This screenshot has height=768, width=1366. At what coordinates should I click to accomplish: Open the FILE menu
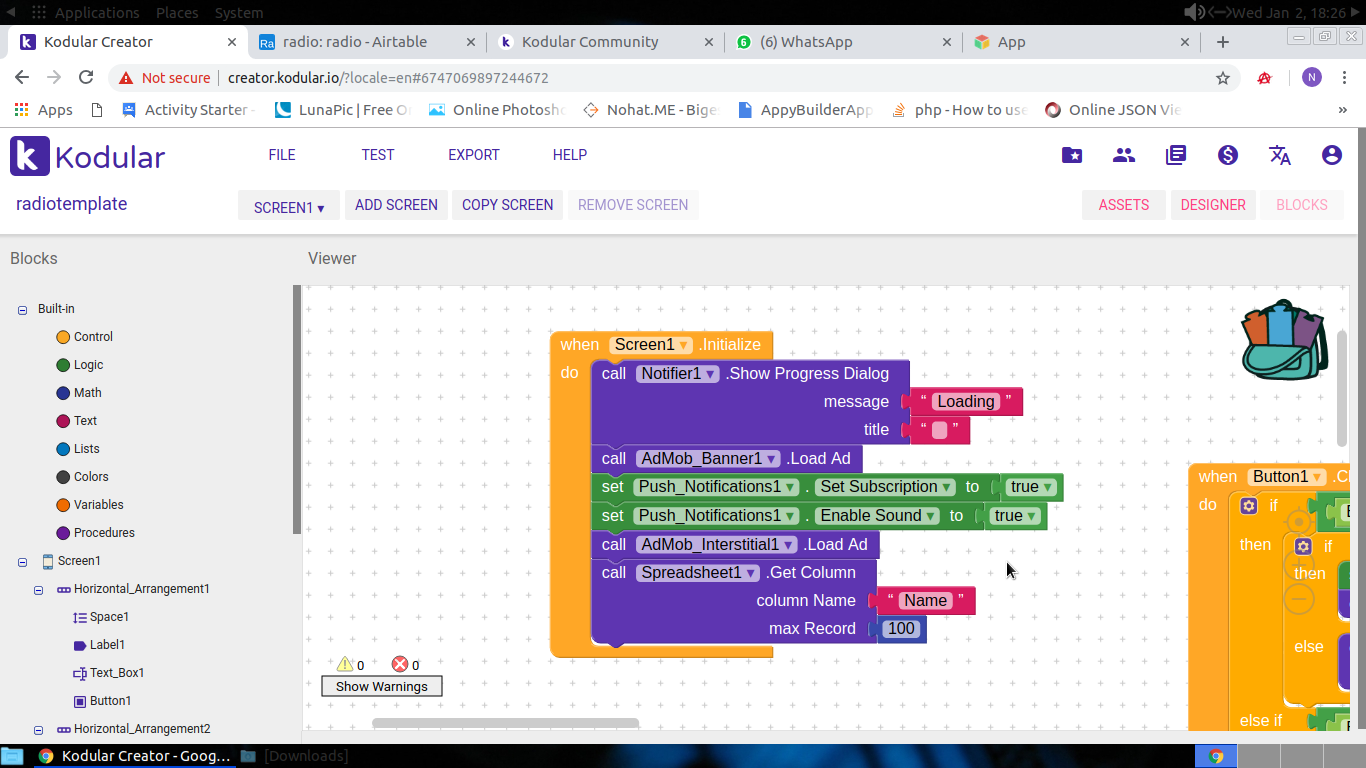pos(282,155)
